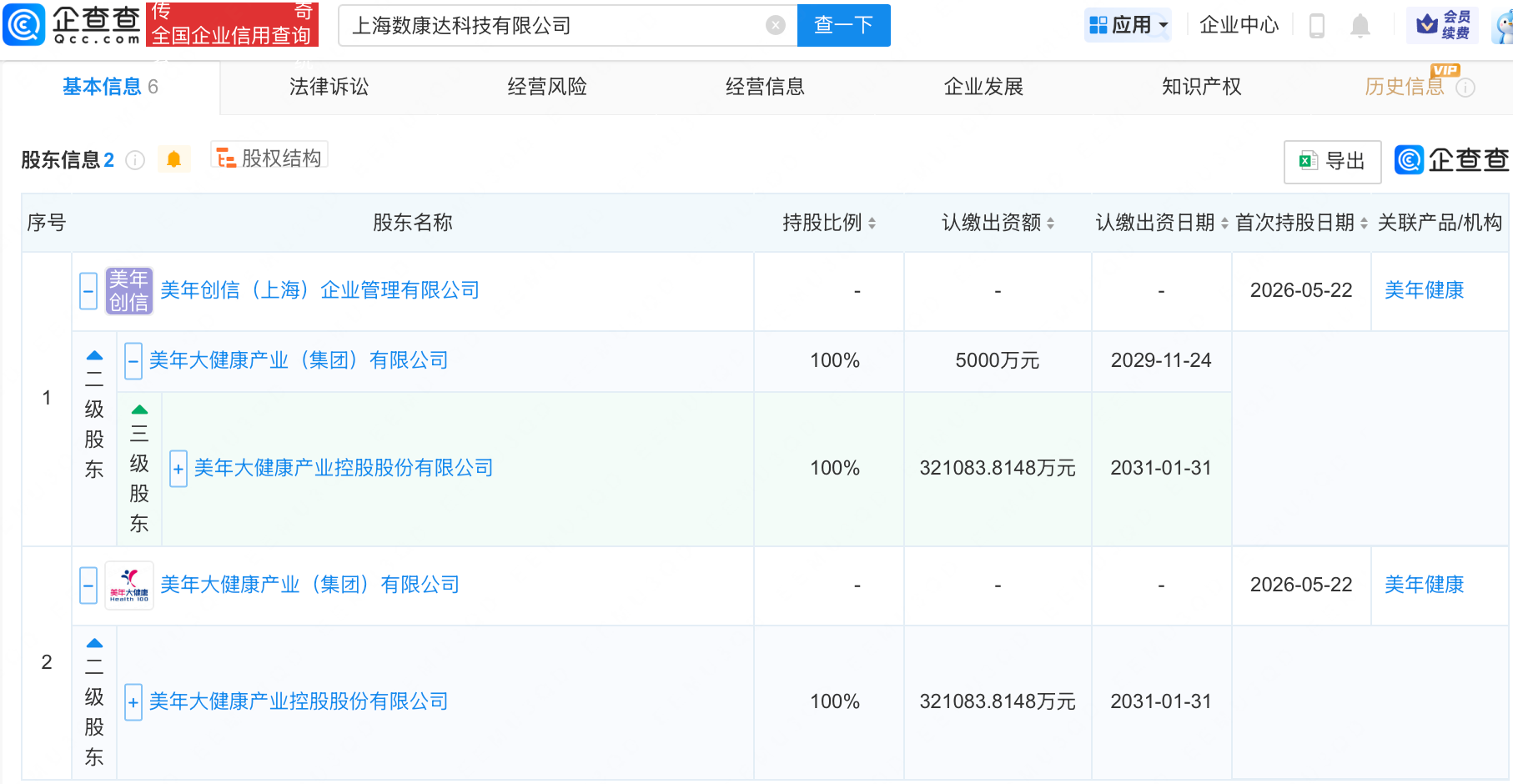Viewport: 1513px width, 784px height.
Task: Click the 全国企业信用查询 red banner
Action: coord(232,25)
